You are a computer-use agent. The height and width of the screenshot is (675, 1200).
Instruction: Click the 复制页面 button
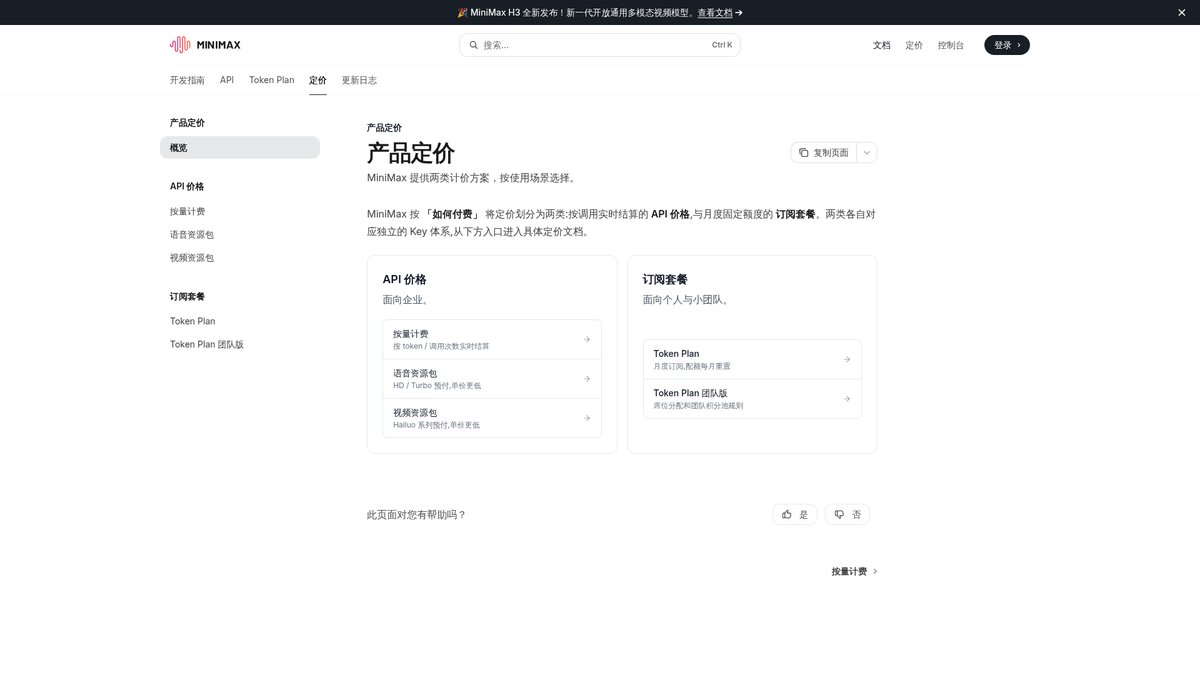click(824, 153)
